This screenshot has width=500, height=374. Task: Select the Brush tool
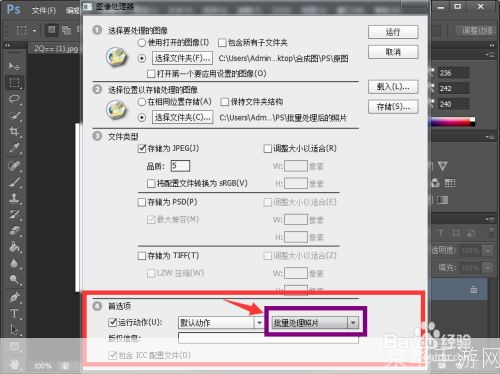[14, 182]
